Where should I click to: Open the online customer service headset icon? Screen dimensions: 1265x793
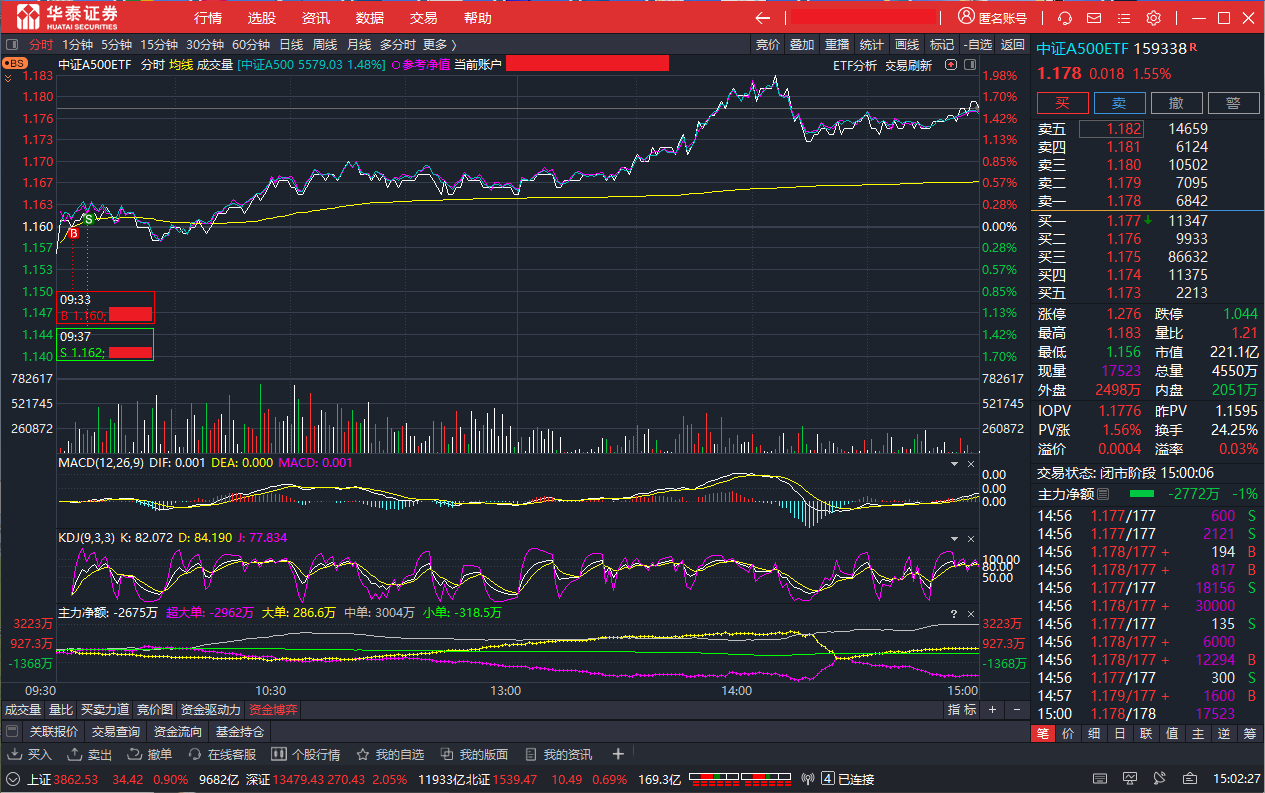pyautogui.click(x=1065, y=18)
